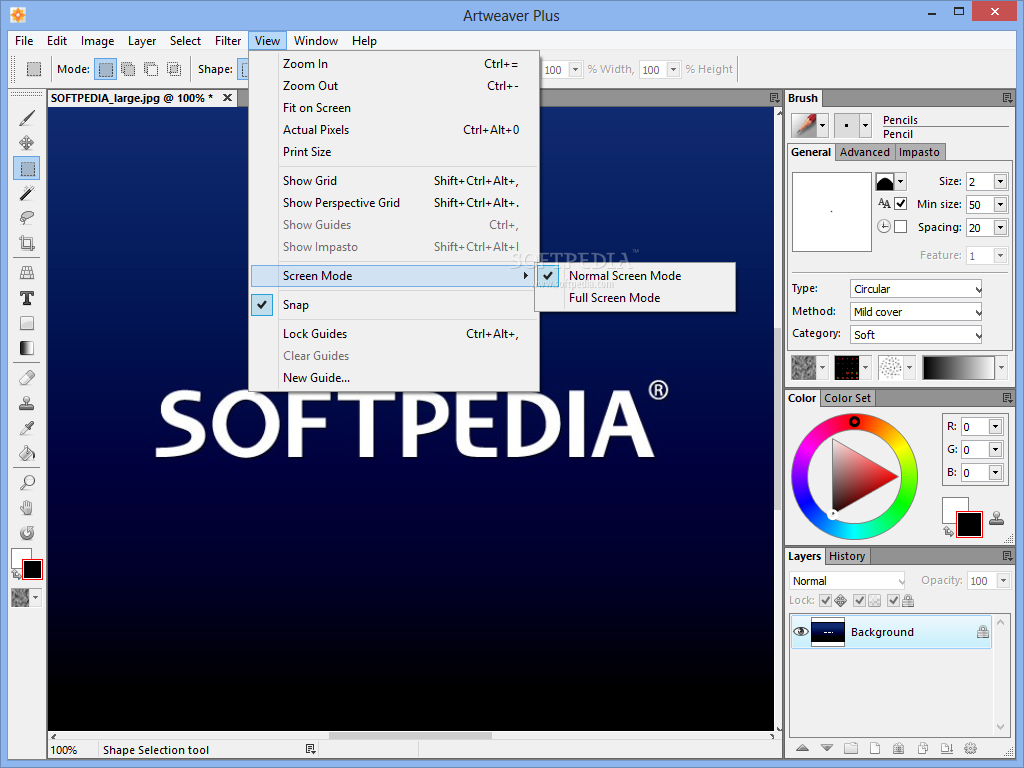Select the Shape tool in toolbox

point(27,323)
